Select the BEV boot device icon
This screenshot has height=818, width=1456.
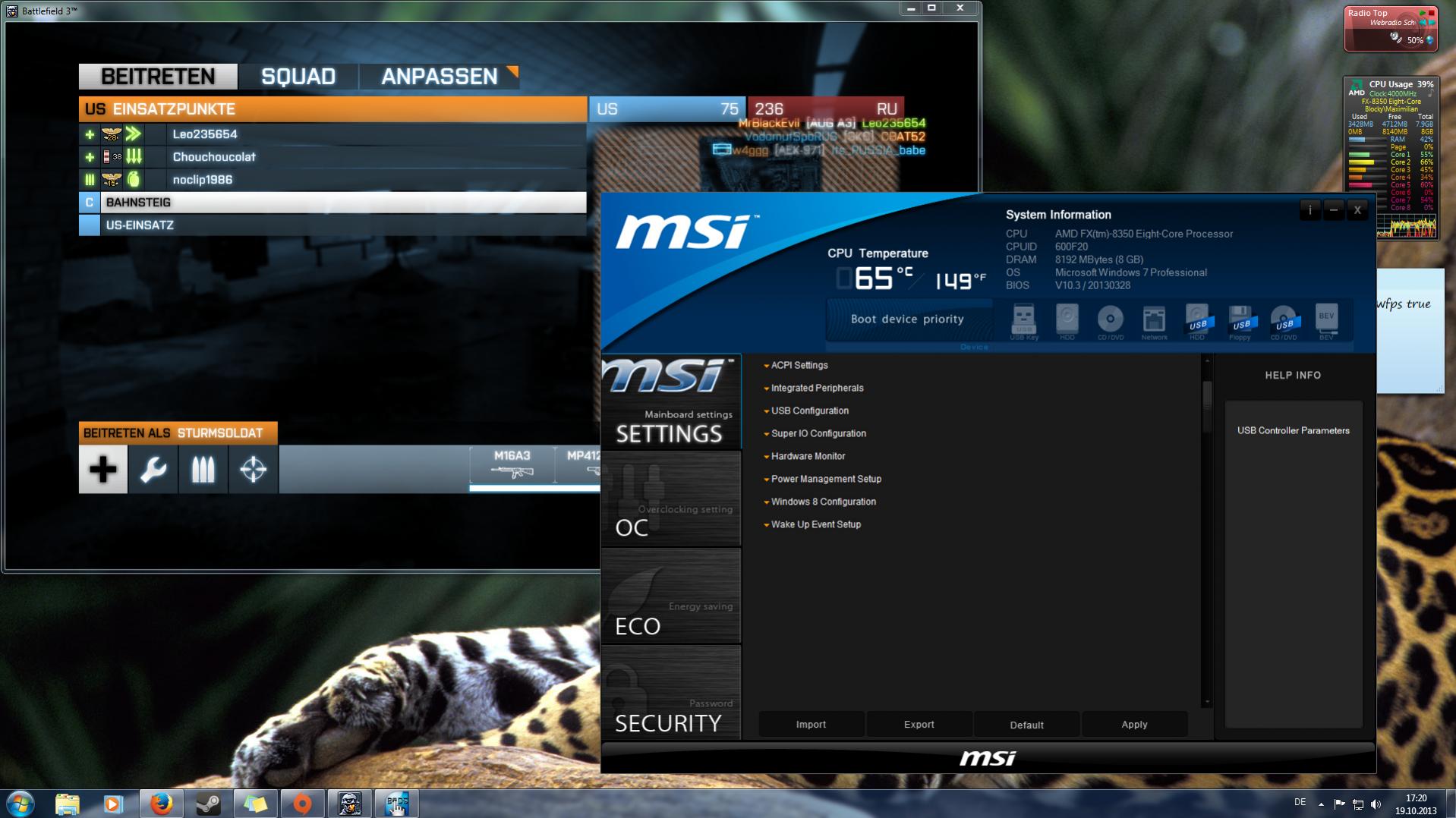click(1326, 319)
